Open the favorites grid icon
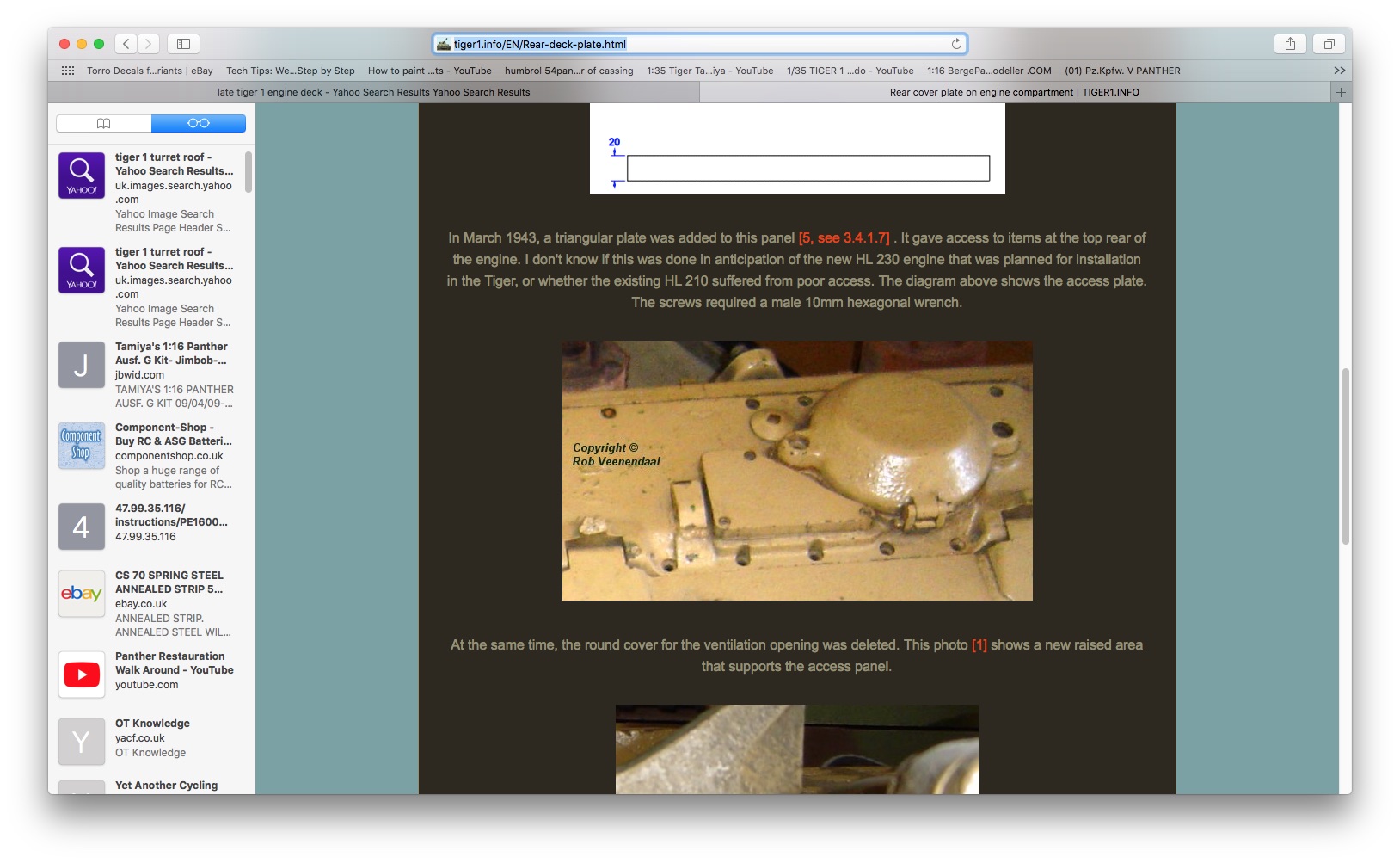1400x863 pixels. (68, 71)
